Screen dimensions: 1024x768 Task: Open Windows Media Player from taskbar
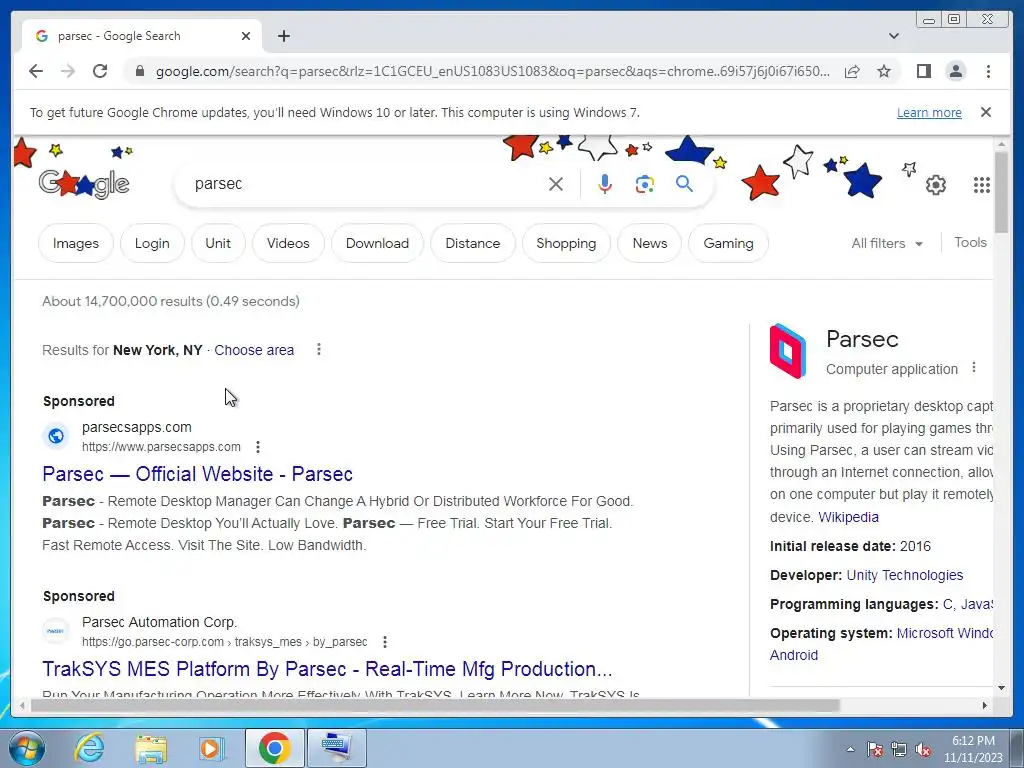tap(211, 748)
